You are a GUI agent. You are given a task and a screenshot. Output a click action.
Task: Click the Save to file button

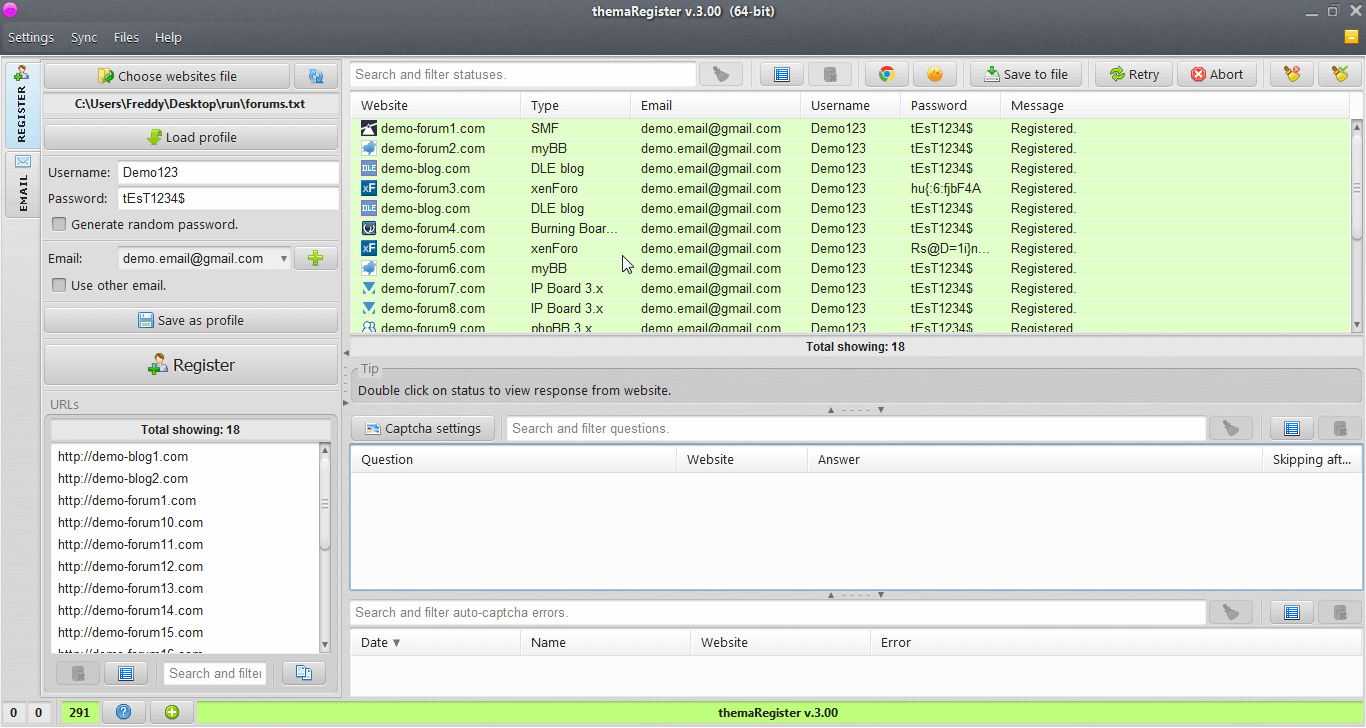coord(1026,74)
